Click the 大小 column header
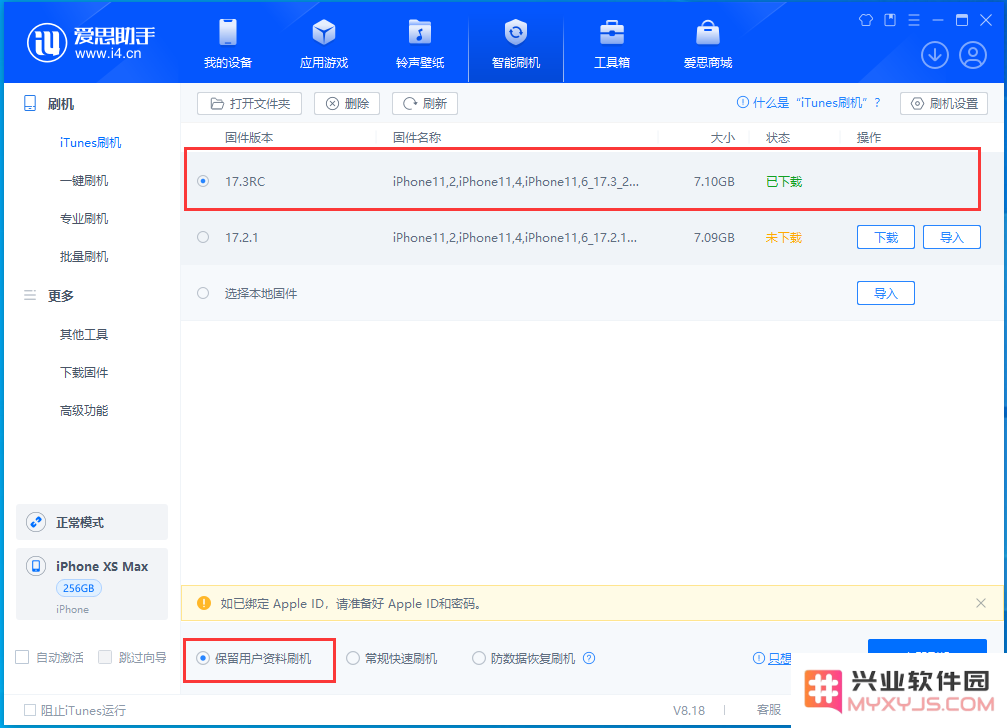Viewport: 1007px width, 728px height. (722, 137)
